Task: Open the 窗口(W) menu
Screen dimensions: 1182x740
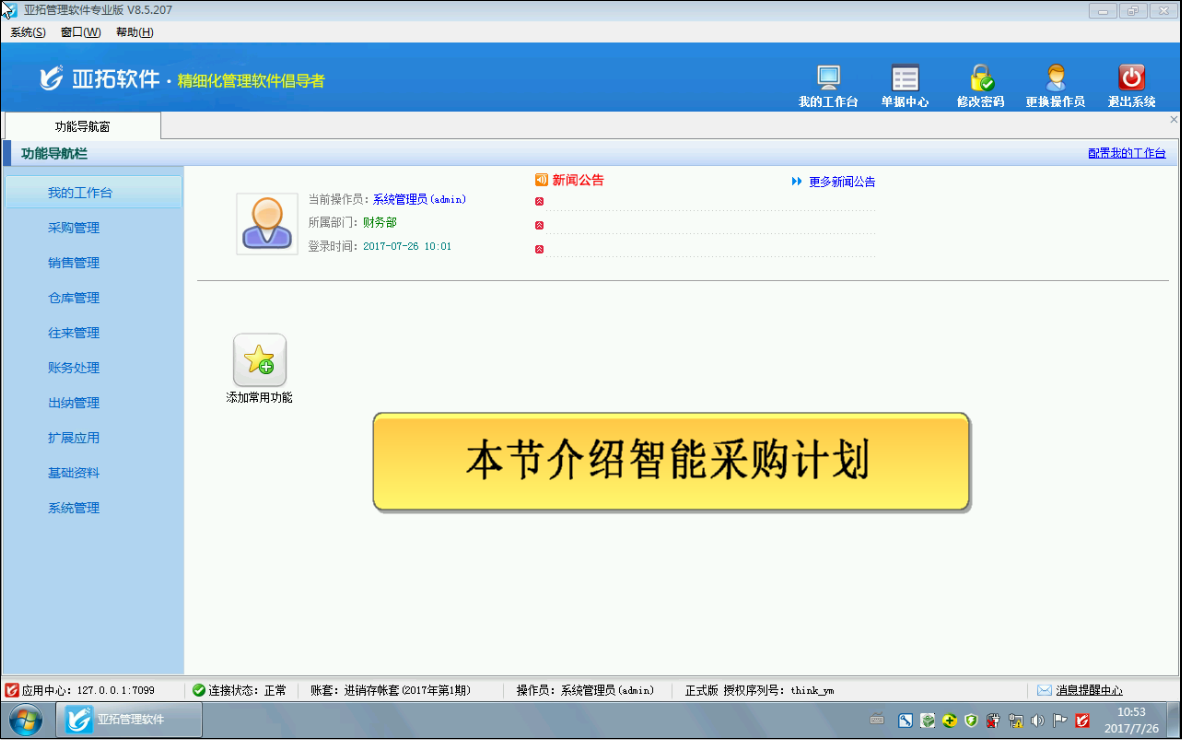Action: (80, 32)
